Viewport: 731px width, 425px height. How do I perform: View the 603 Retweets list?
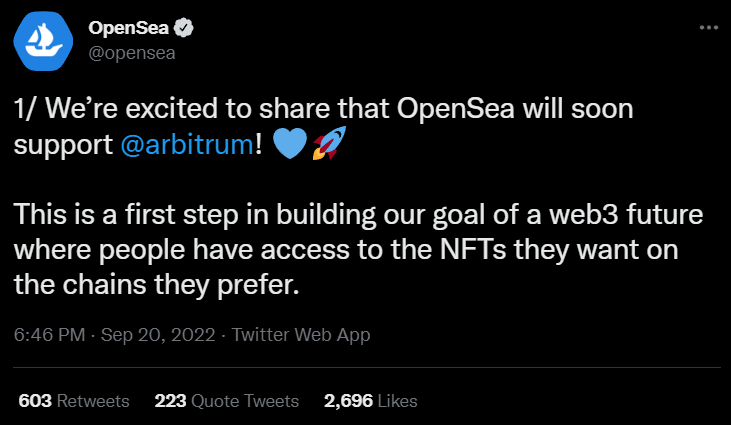(74, 401)
